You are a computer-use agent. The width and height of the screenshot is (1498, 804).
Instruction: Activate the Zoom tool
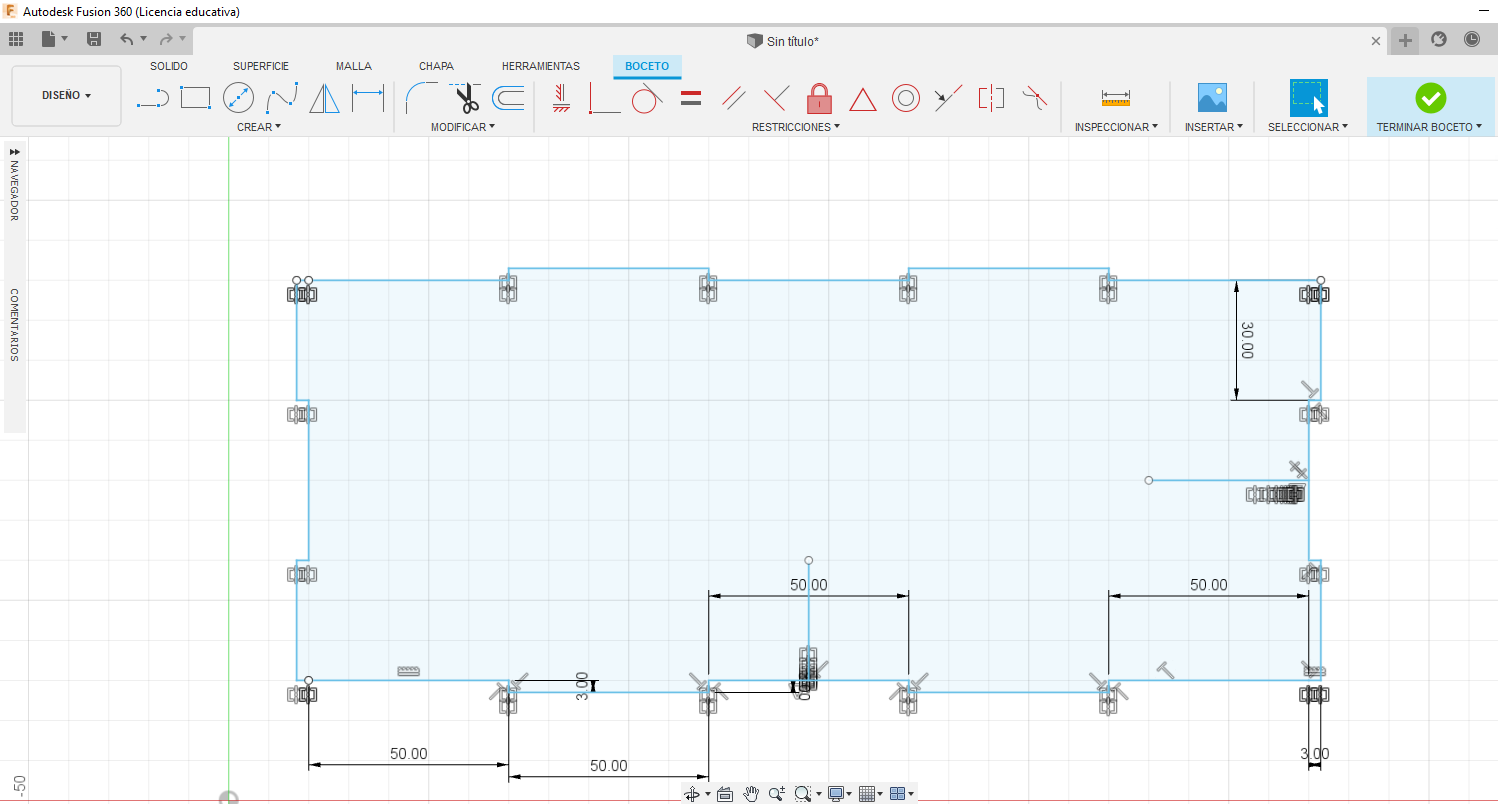[776, 794]
